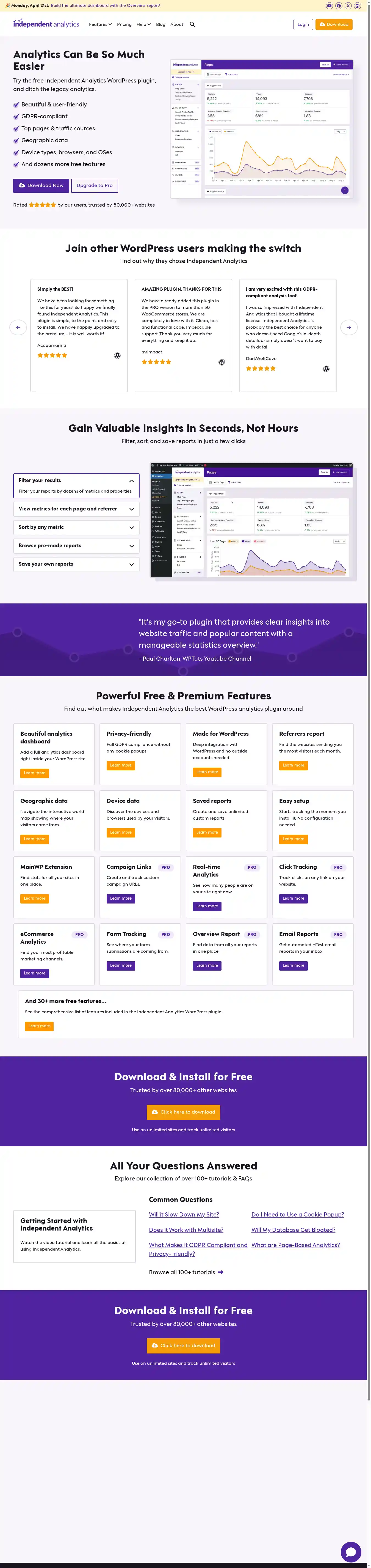The width and height of the screenshot is (371, 1568).
Task: Show next testimonial with right arrow
Action: (348, 328)
